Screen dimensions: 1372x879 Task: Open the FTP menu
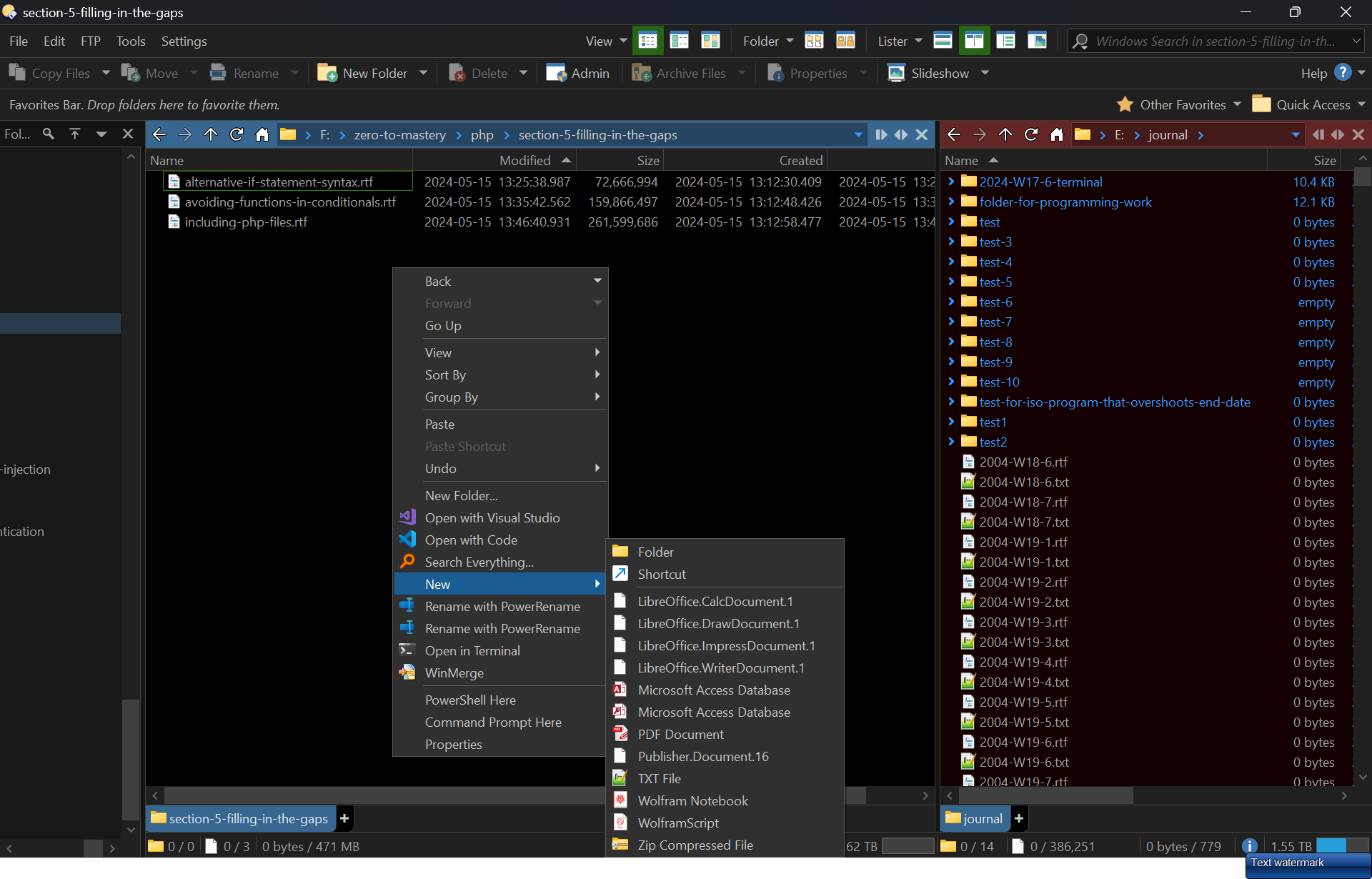click(x=91, y=41)
